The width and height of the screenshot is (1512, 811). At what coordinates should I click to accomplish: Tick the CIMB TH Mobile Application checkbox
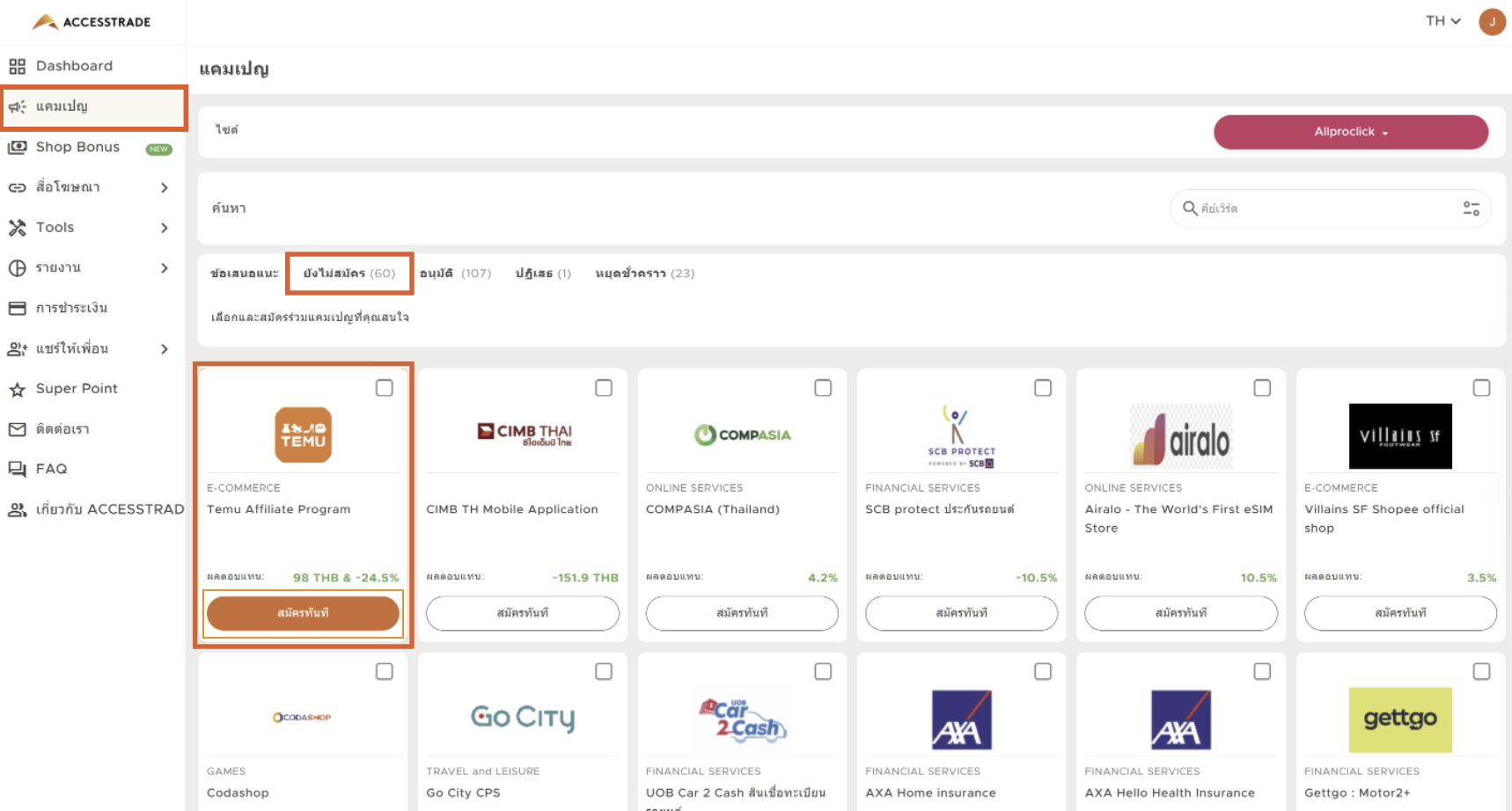pyautogui.click(x=604, y=388)
